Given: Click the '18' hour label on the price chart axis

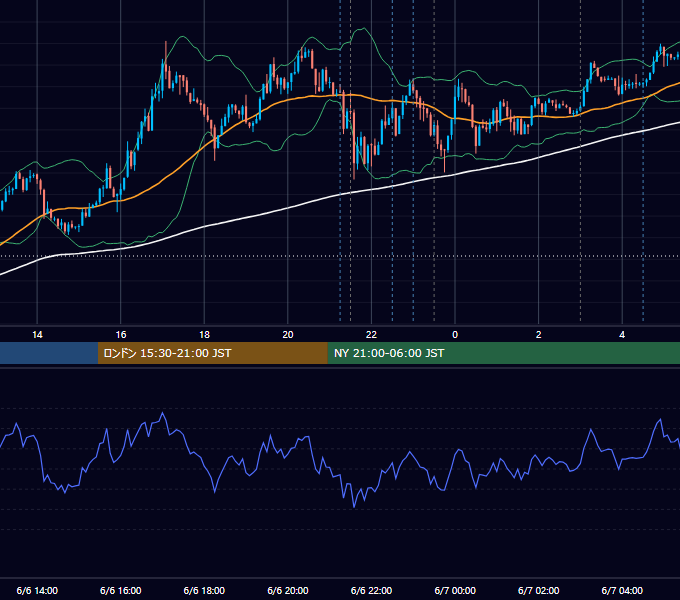Looking at the screenshot, I should tap(204, 335).
